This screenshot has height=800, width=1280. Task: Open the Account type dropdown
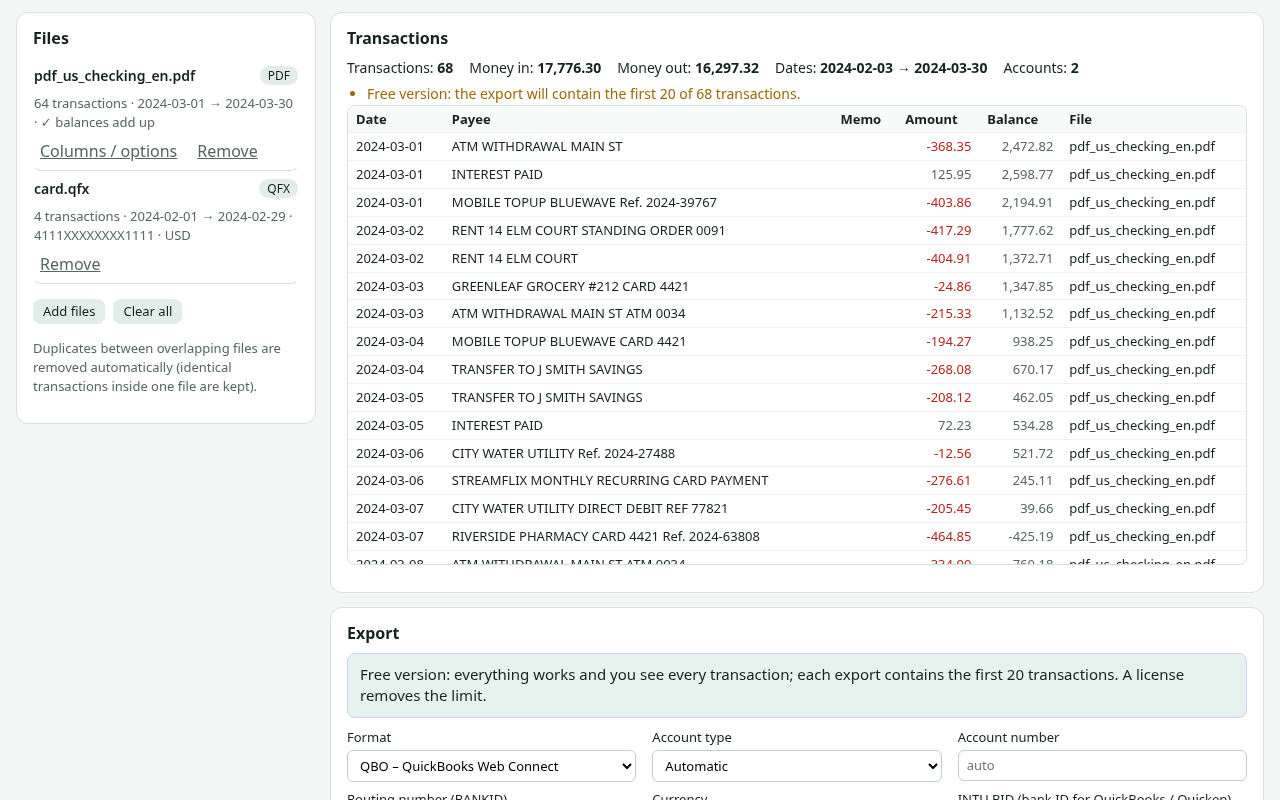[797, 766]
